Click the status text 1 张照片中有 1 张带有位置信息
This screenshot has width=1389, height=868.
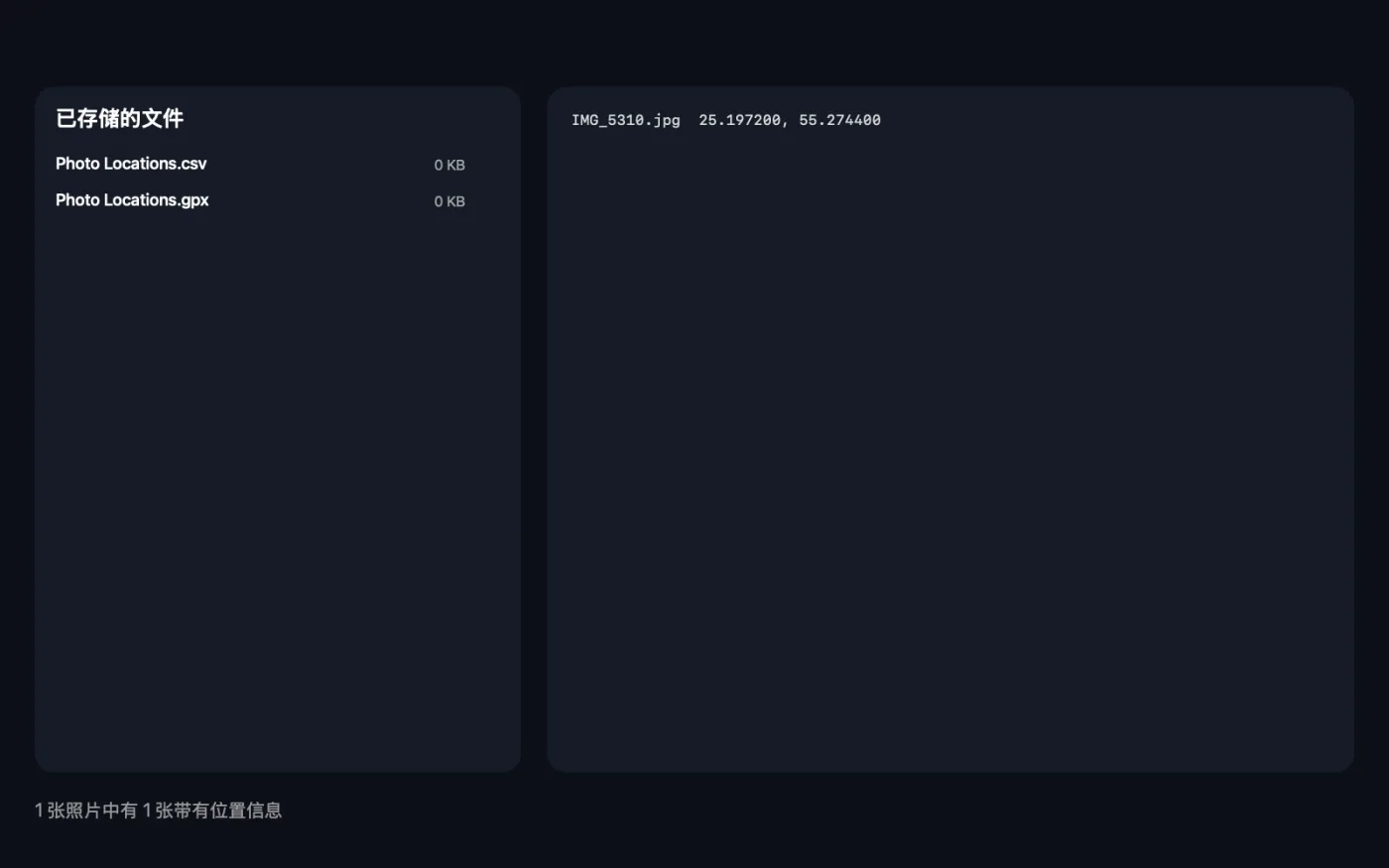tap(159, 810)
